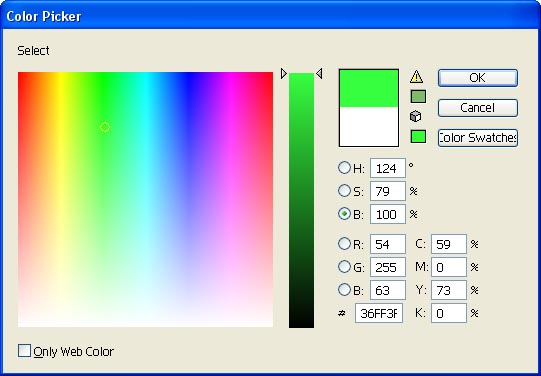Click the left triangle of brightness slider
Viewport: 541px width, 376px height.
pyautogui.click(x=284, y=73)
